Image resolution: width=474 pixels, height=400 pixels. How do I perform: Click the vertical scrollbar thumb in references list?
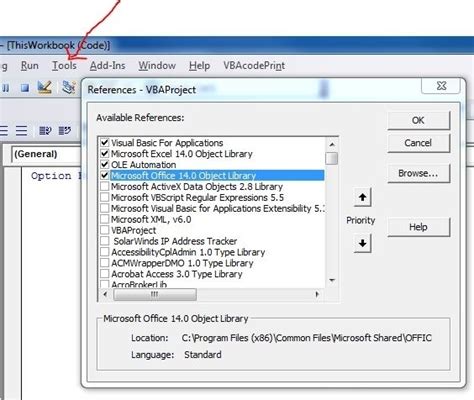coord(332,158)
